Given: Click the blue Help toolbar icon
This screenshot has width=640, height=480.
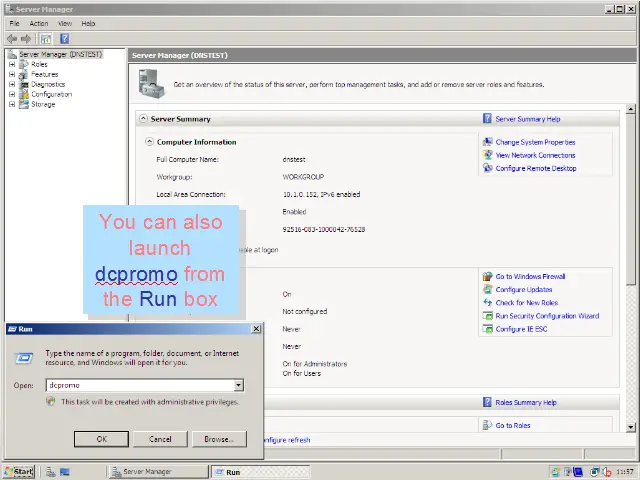Looking at the screenshot, I should 64,39.
